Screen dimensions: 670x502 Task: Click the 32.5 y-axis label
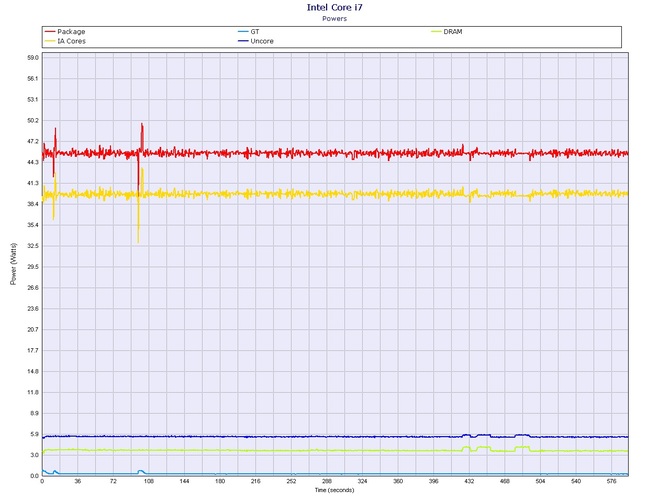(x=33, y=246)
